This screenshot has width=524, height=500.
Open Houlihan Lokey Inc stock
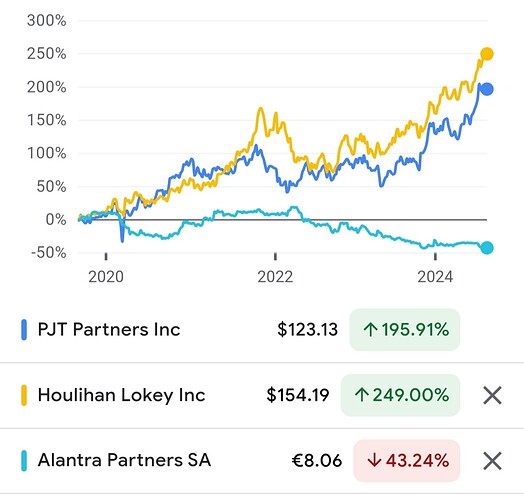121,395
